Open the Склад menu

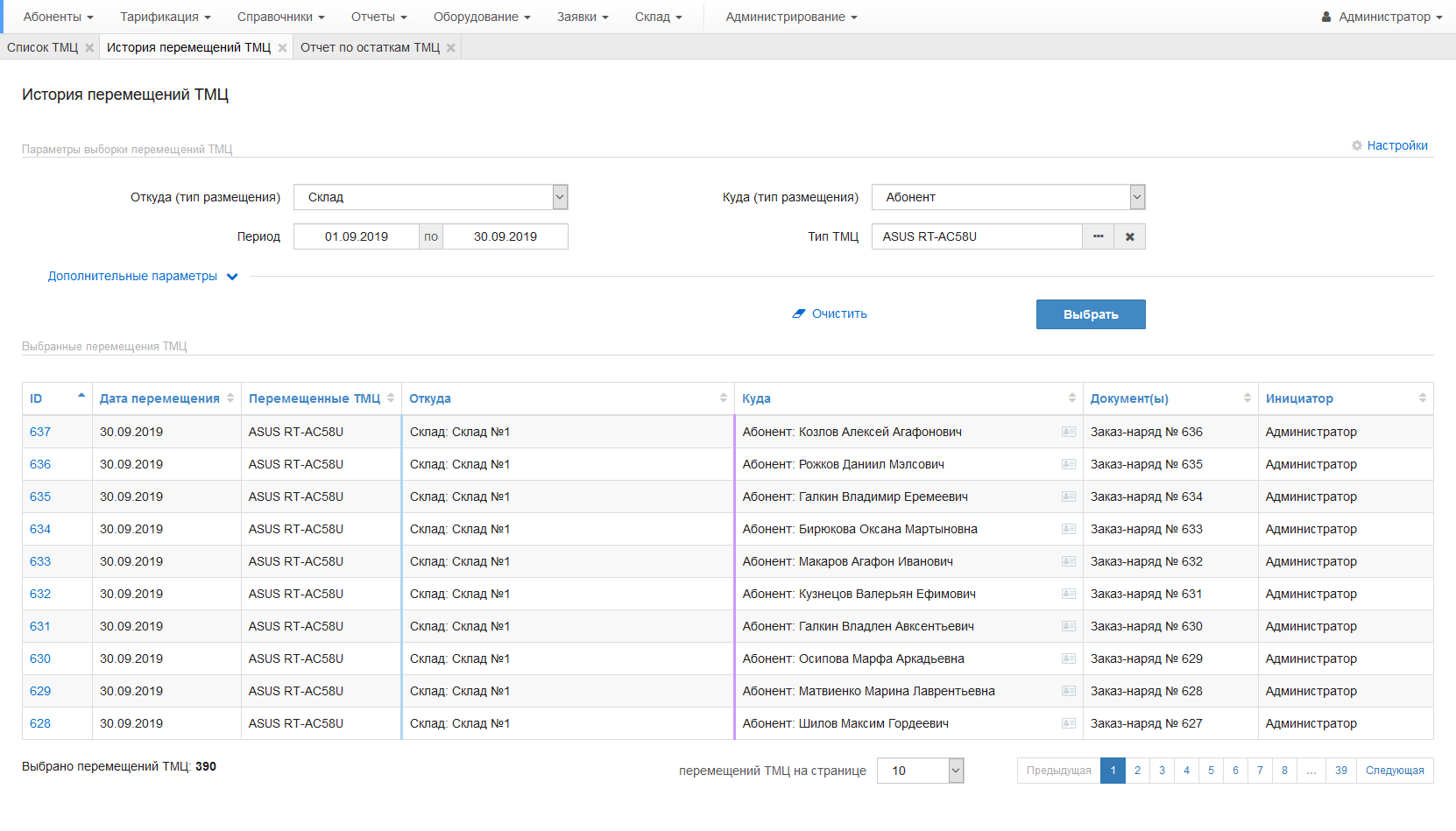[x=659, y=17]
